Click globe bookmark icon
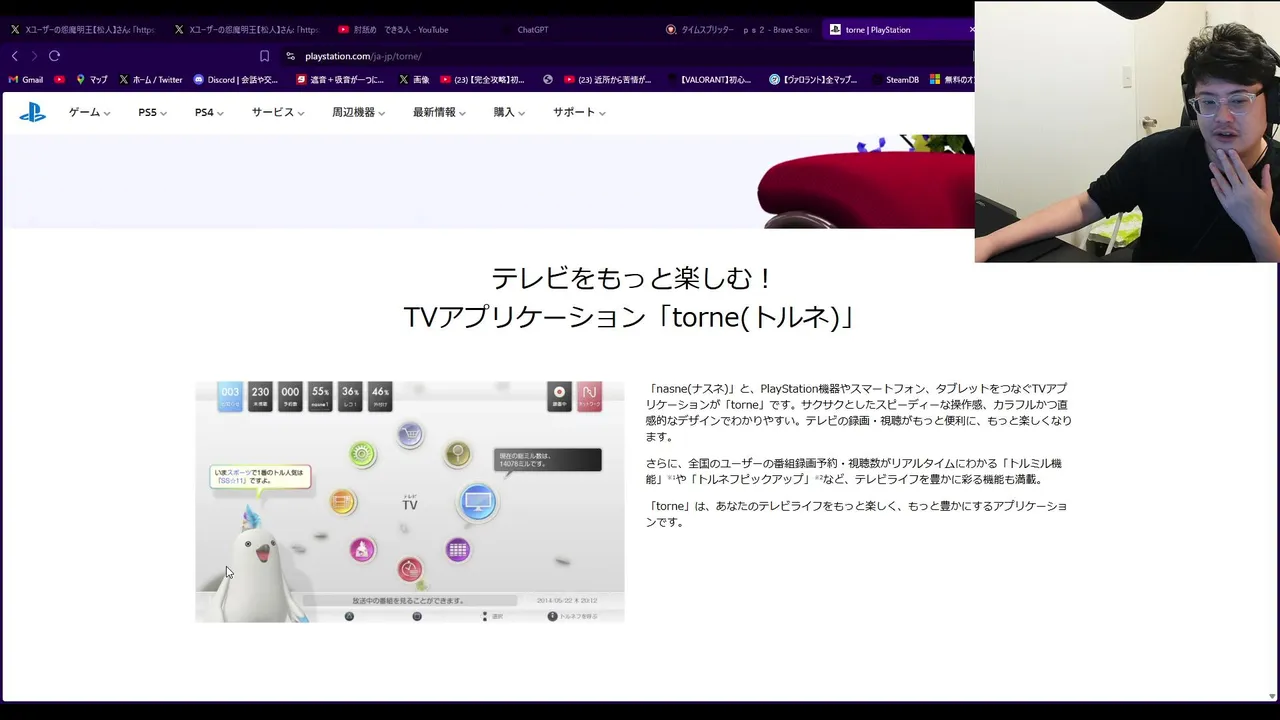The image size is (1280, 720). point(548,80)
